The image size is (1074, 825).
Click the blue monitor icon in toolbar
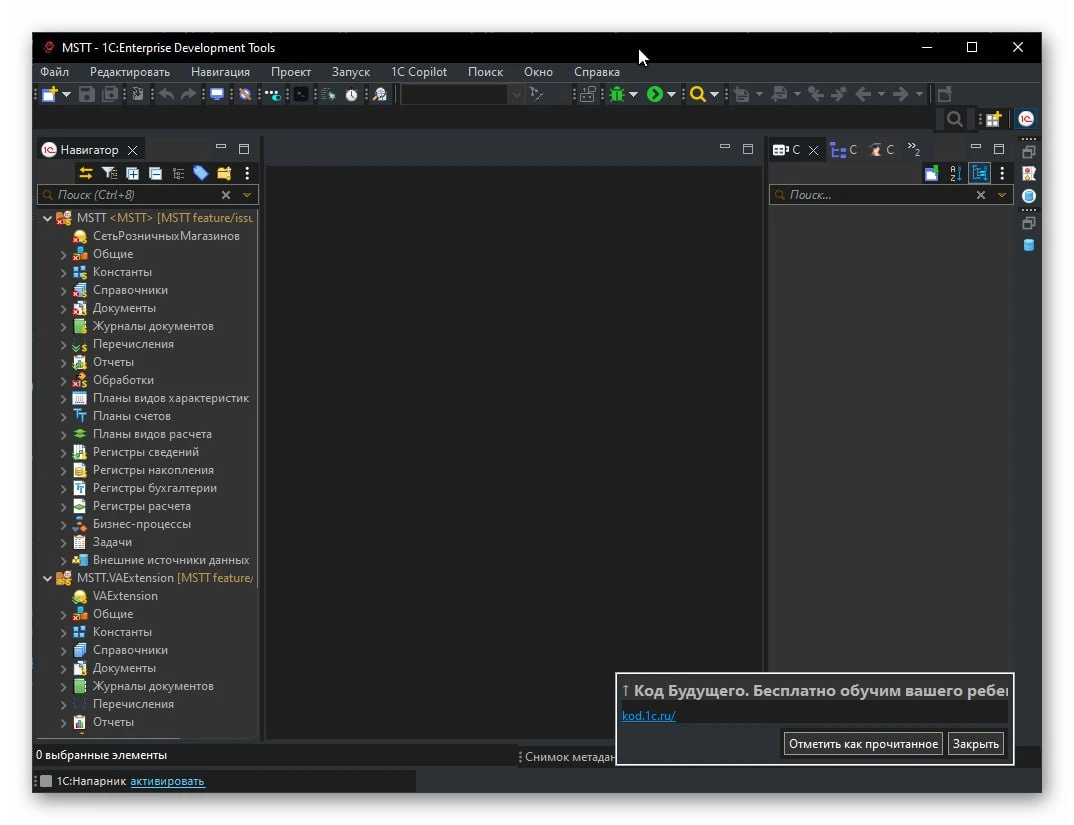tap(217, 95)
